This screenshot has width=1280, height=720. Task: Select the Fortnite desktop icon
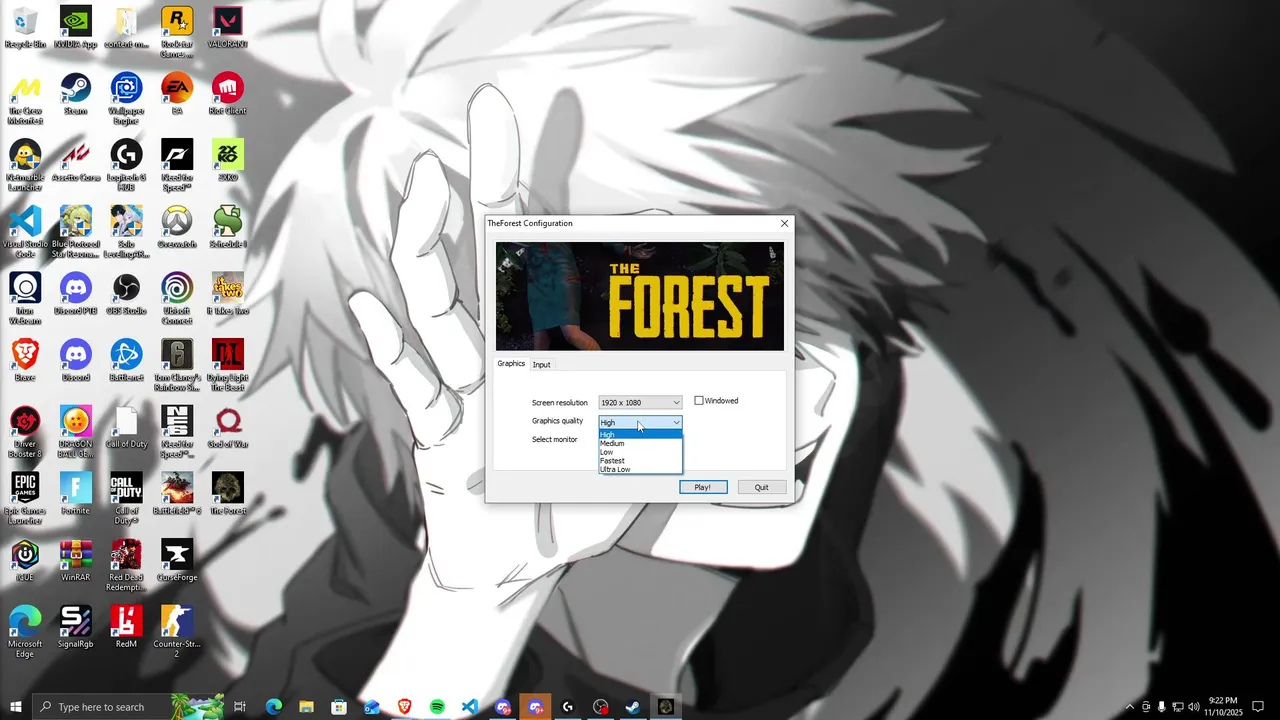(76, 494)
